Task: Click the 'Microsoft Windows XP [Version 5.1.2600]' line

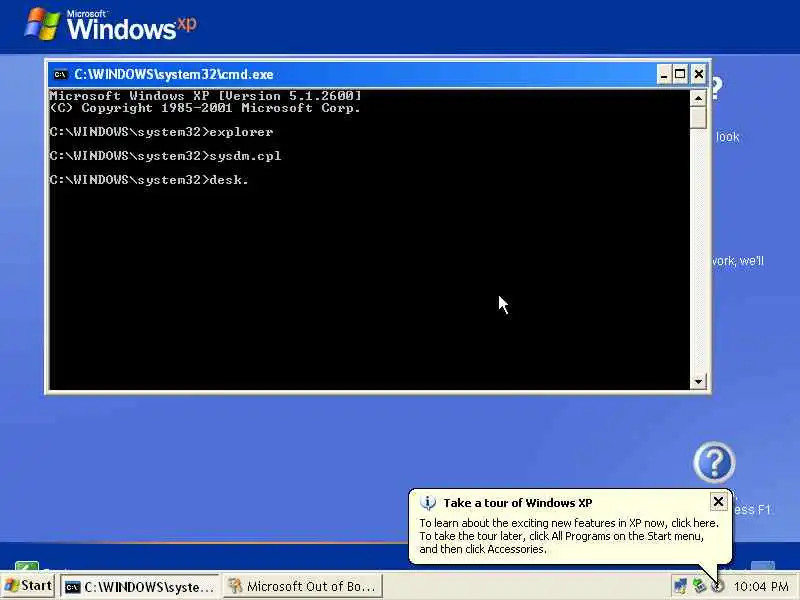Action: (205, 96)
